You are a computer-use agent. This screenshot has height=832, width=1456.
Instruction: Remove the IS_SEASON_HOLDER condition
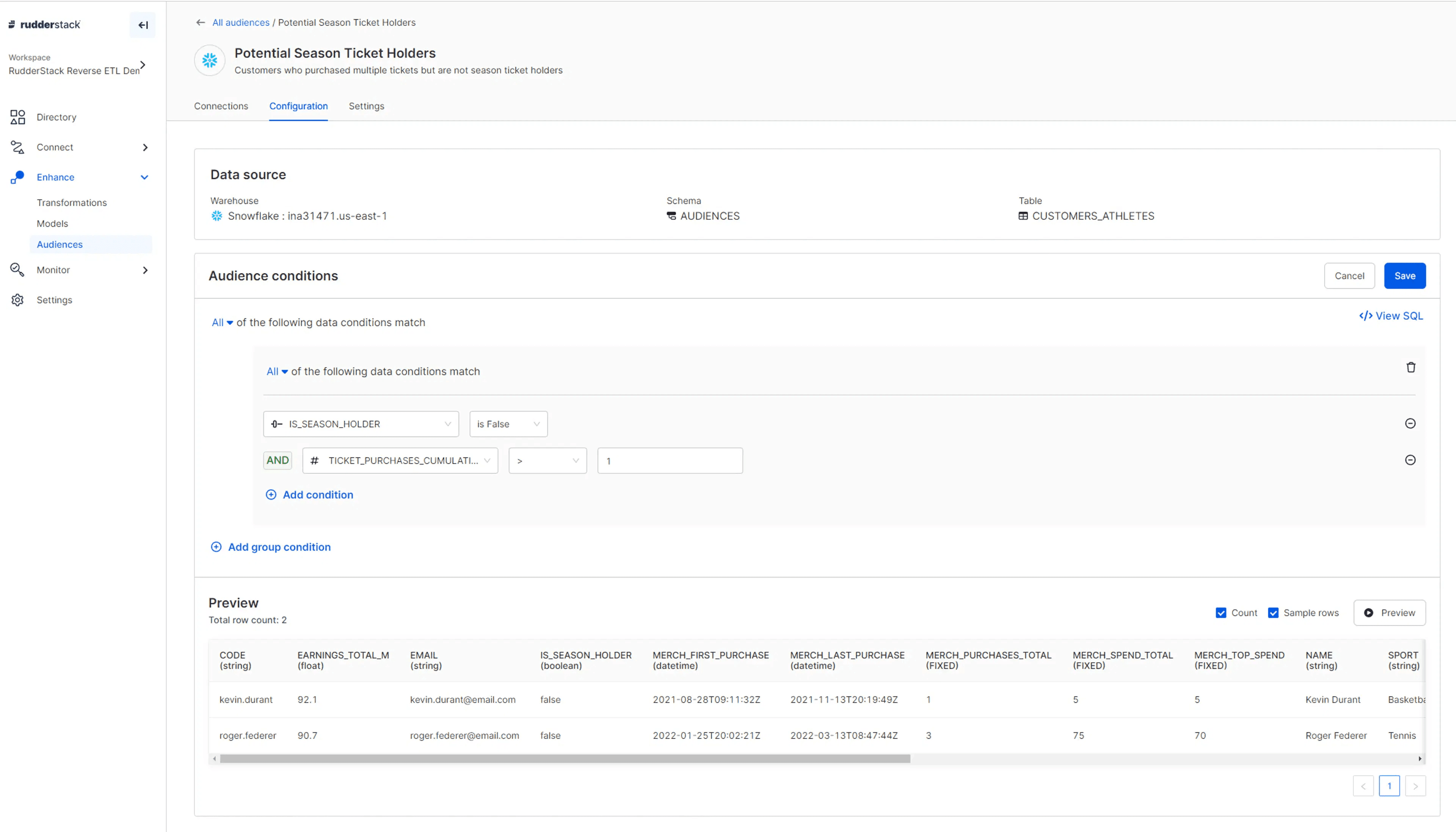coord(1411,423)
